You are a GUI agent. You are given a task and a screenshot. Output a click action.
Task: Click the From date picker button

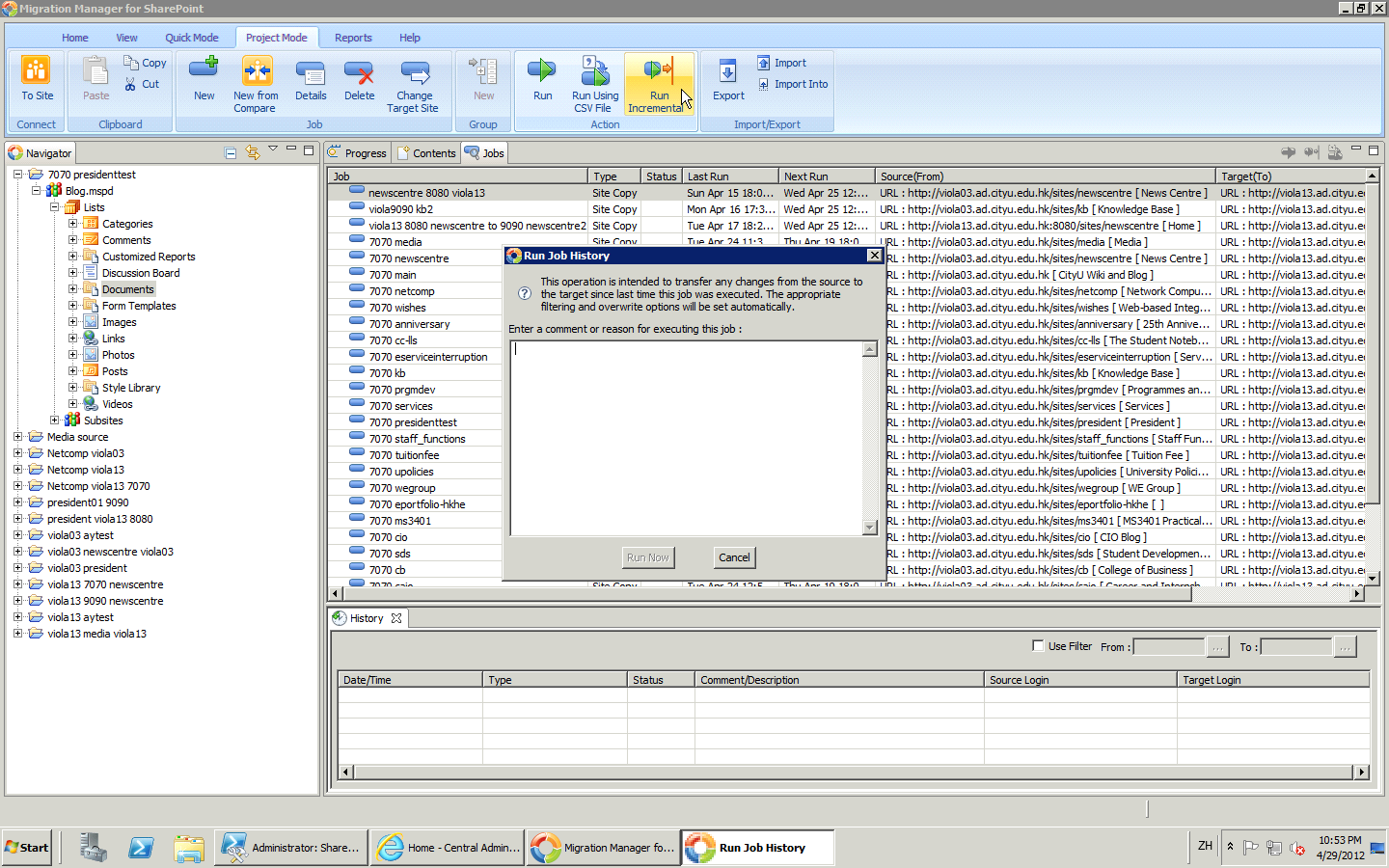[x=1217, y=646]
